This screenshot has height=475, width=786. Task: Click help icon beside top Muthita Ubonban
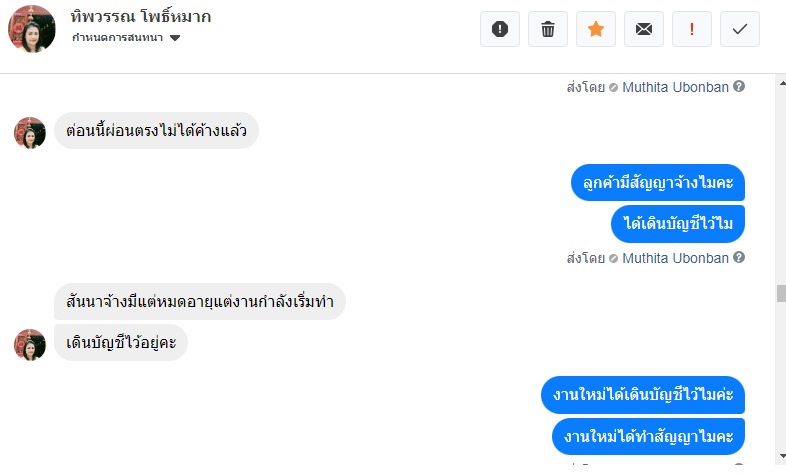pyautogui.click(x=739, y=87)
